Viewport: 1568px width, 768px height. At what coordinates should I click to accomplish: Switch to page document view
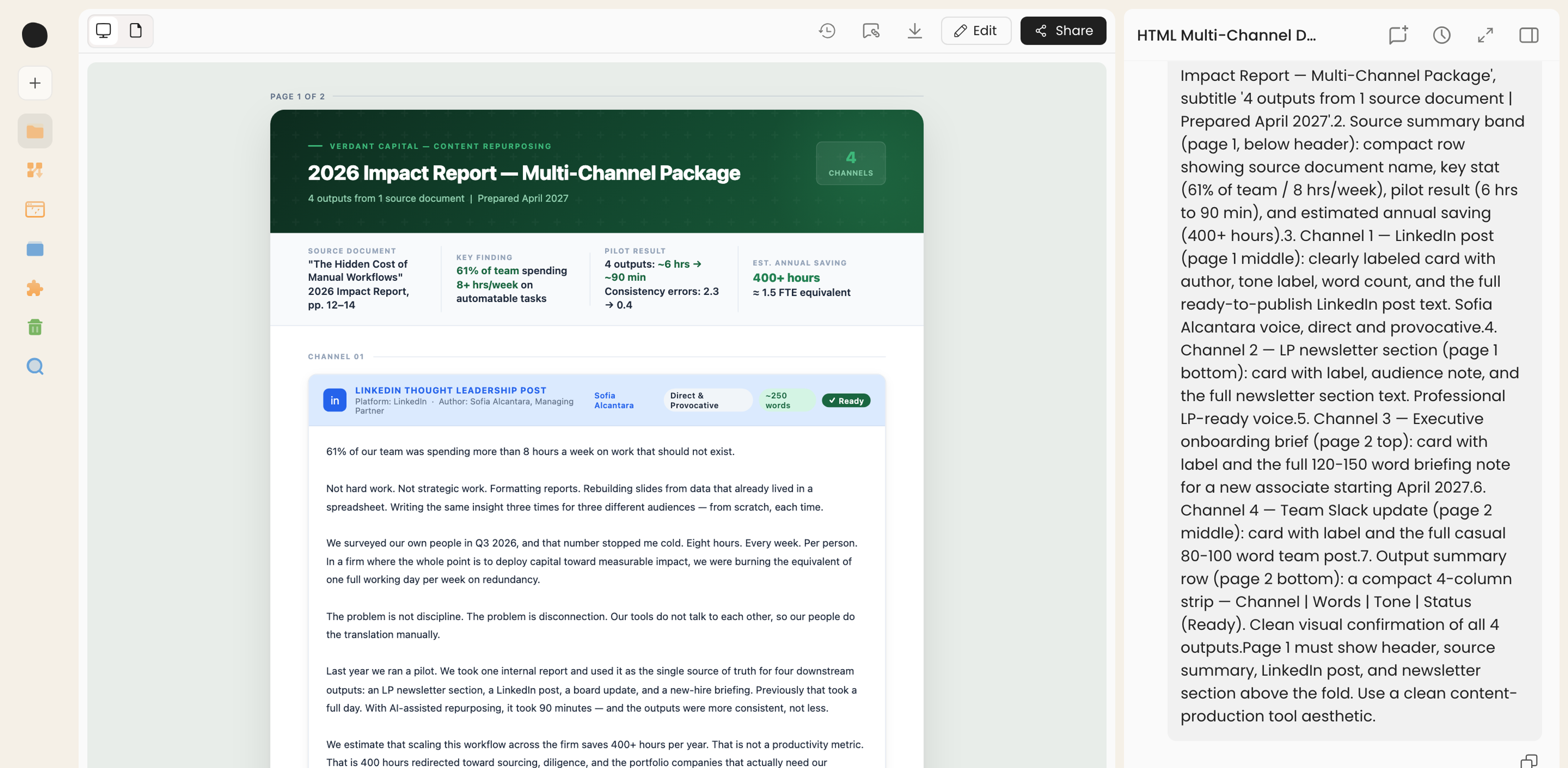pyautogui.click(x=136, y=30)
